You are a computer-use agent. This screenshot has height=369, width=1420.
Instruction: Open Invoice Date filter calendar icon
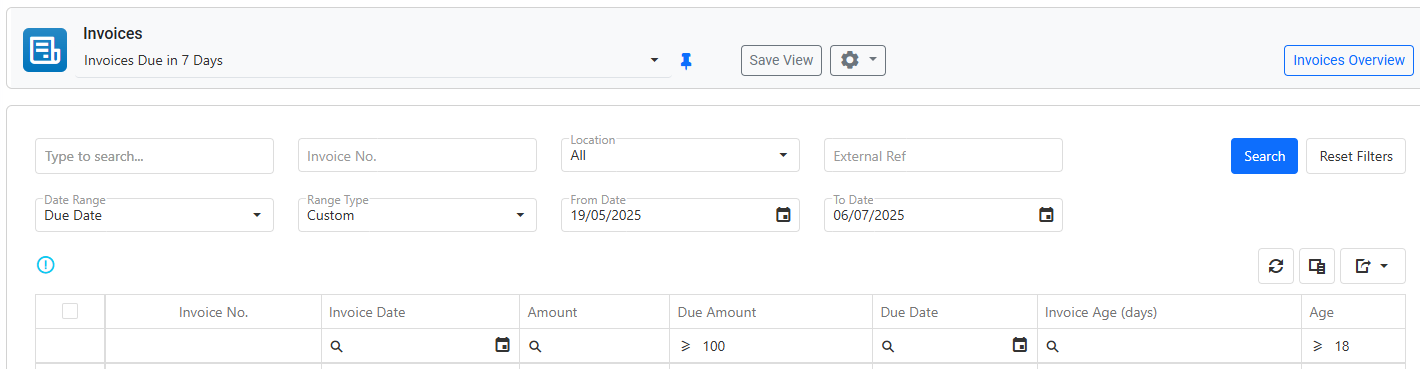(x=503, y=346)
